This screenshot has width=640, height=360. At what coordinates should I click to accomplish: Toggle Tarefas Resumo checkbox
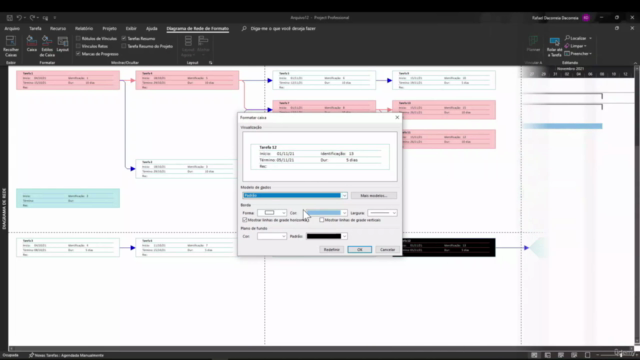124,38
